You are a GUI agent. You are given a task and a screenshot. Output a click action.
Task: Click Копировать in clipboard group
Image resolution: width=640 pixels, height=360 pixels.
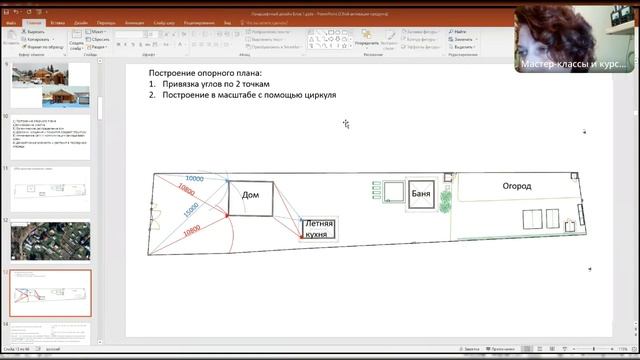click(35, 39)
